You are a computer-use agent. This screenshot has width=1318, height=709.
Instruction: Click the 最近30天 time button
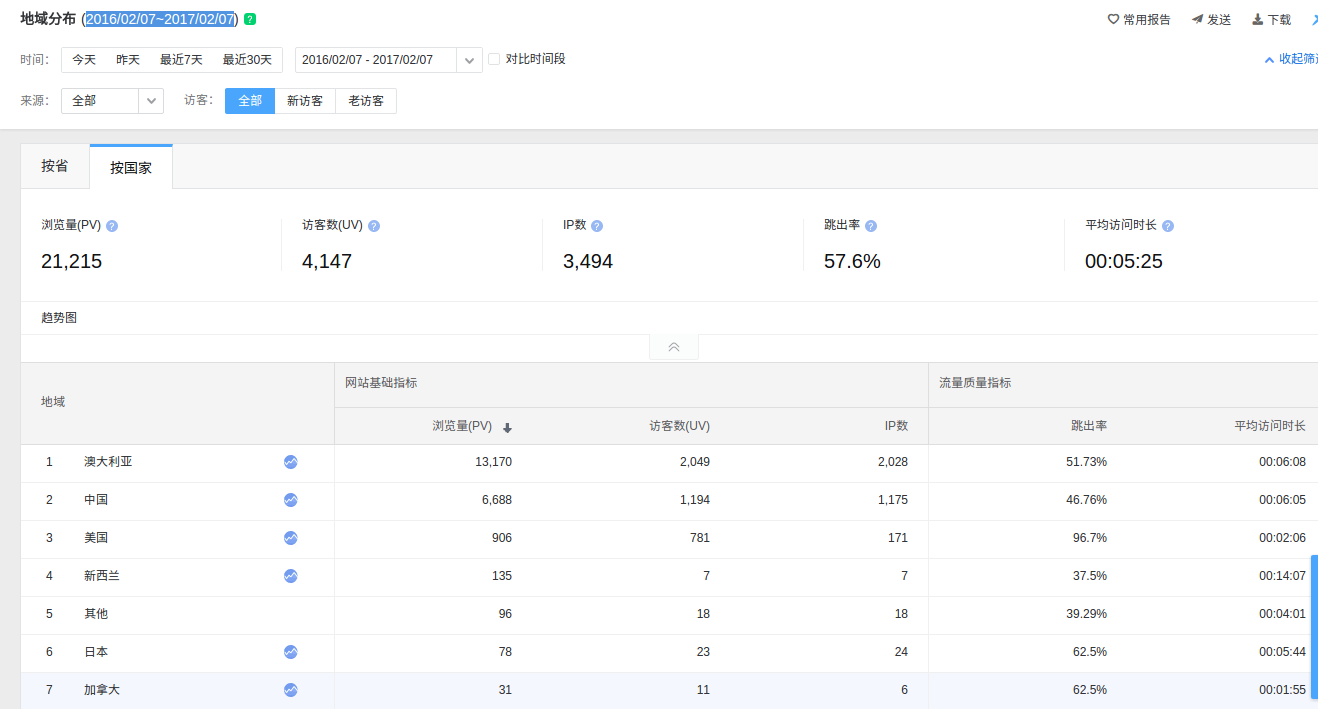pos(247,60)
